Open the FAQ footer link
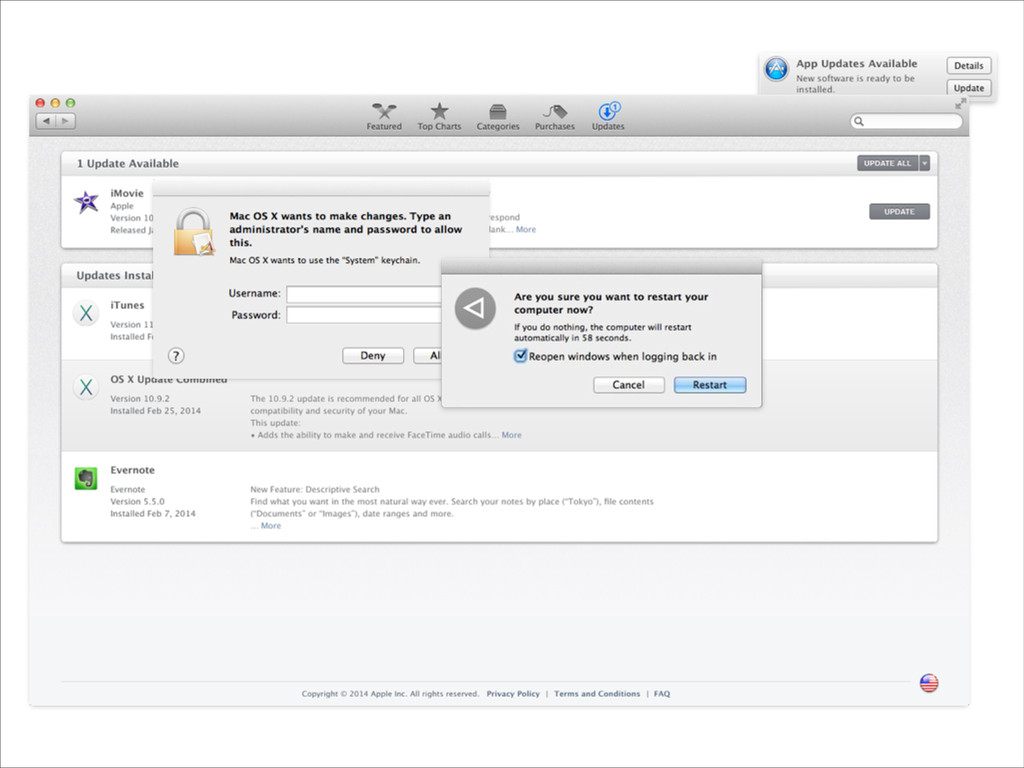This screenshot has height=768, width=1024. [662, 694]
